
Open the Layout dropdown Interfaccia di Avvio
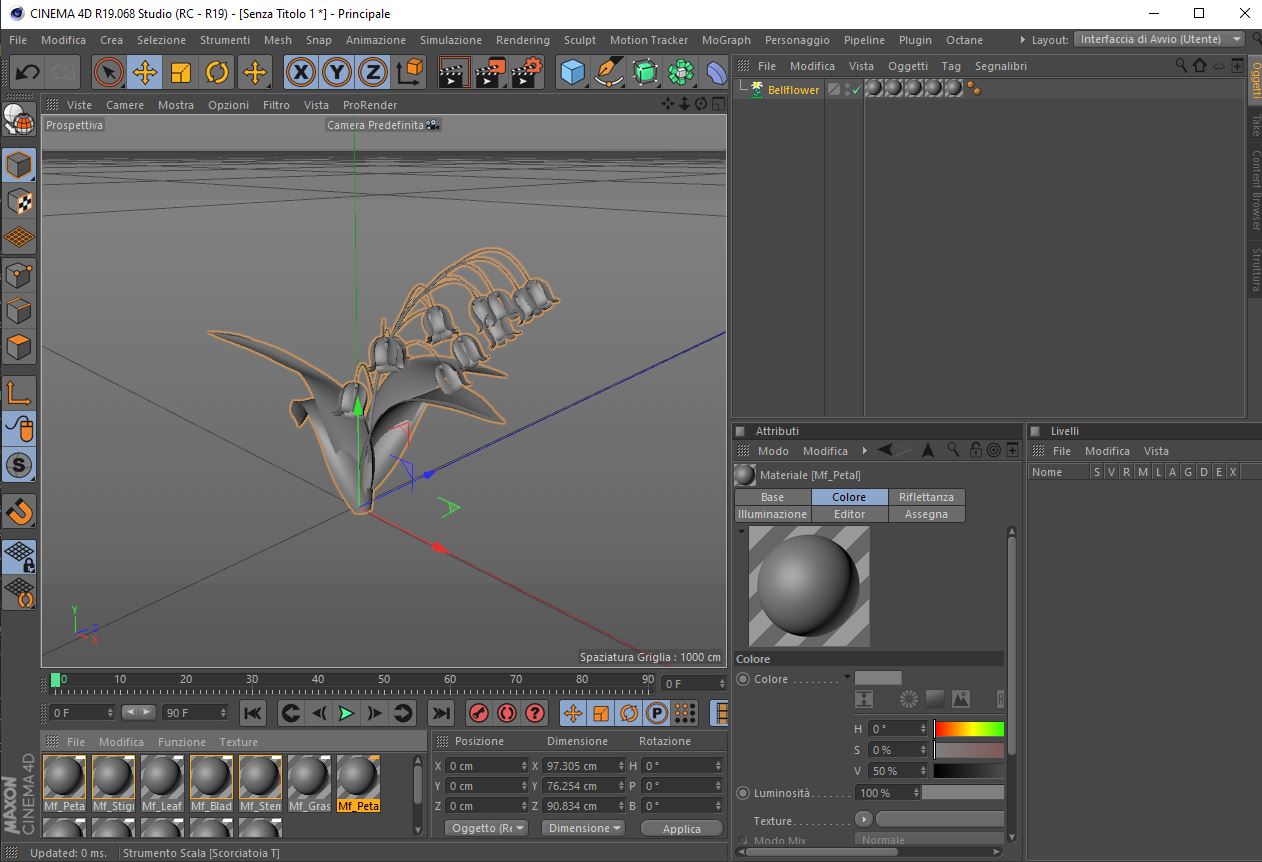pyautogui.click(x=1160, y=39)
